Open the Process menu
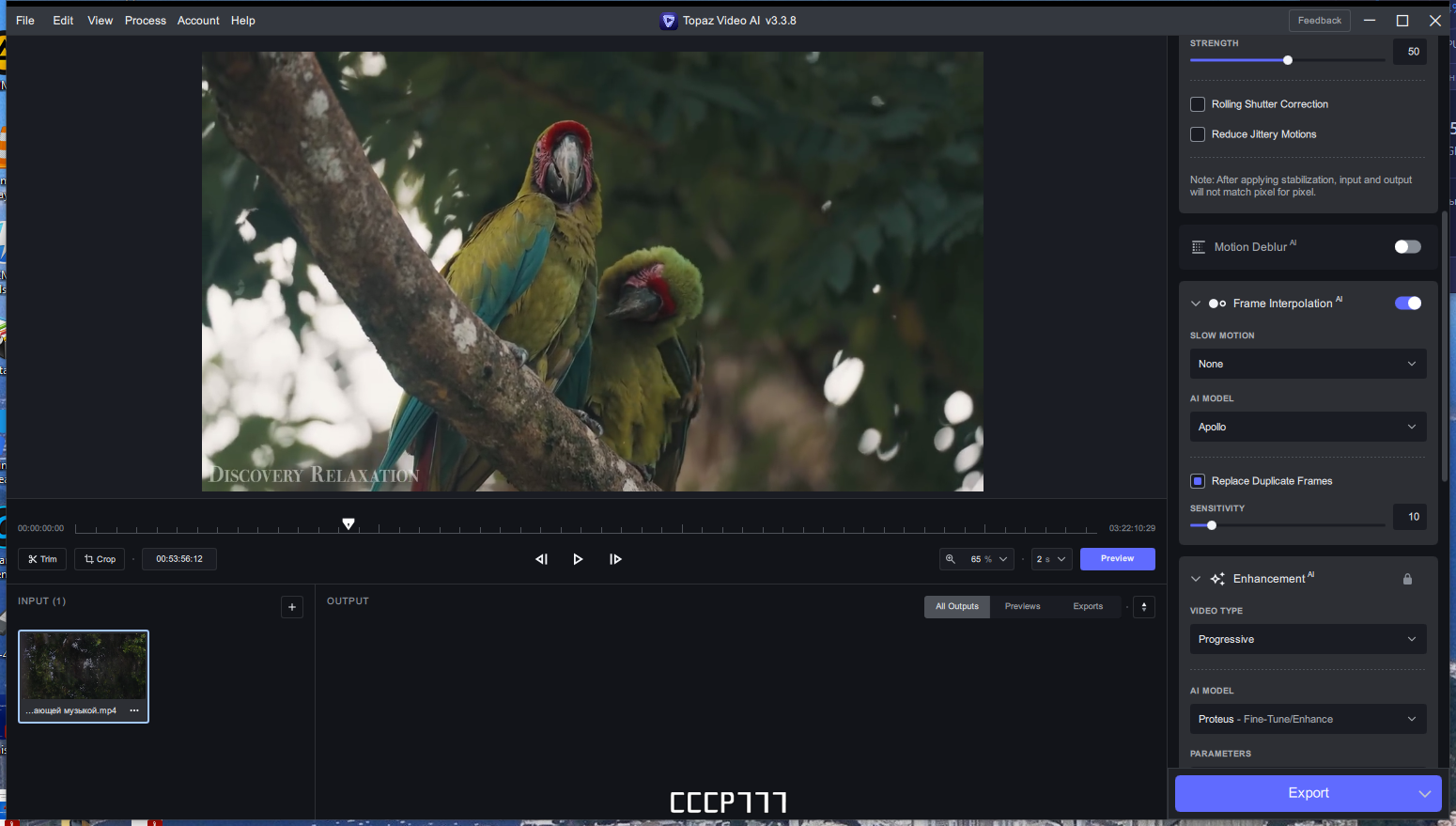This screenshot has height=826, width=1456. pyautogui.click(x=146, y=21)
